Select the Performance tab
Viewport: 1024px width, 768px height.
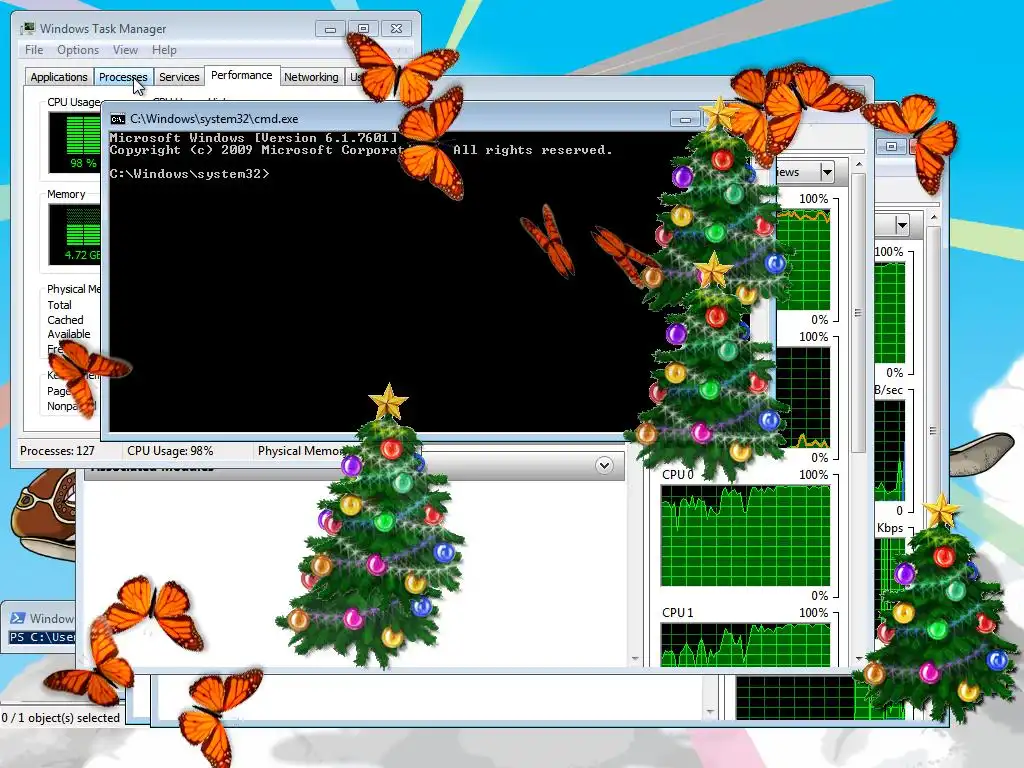(x=242, y=75)
